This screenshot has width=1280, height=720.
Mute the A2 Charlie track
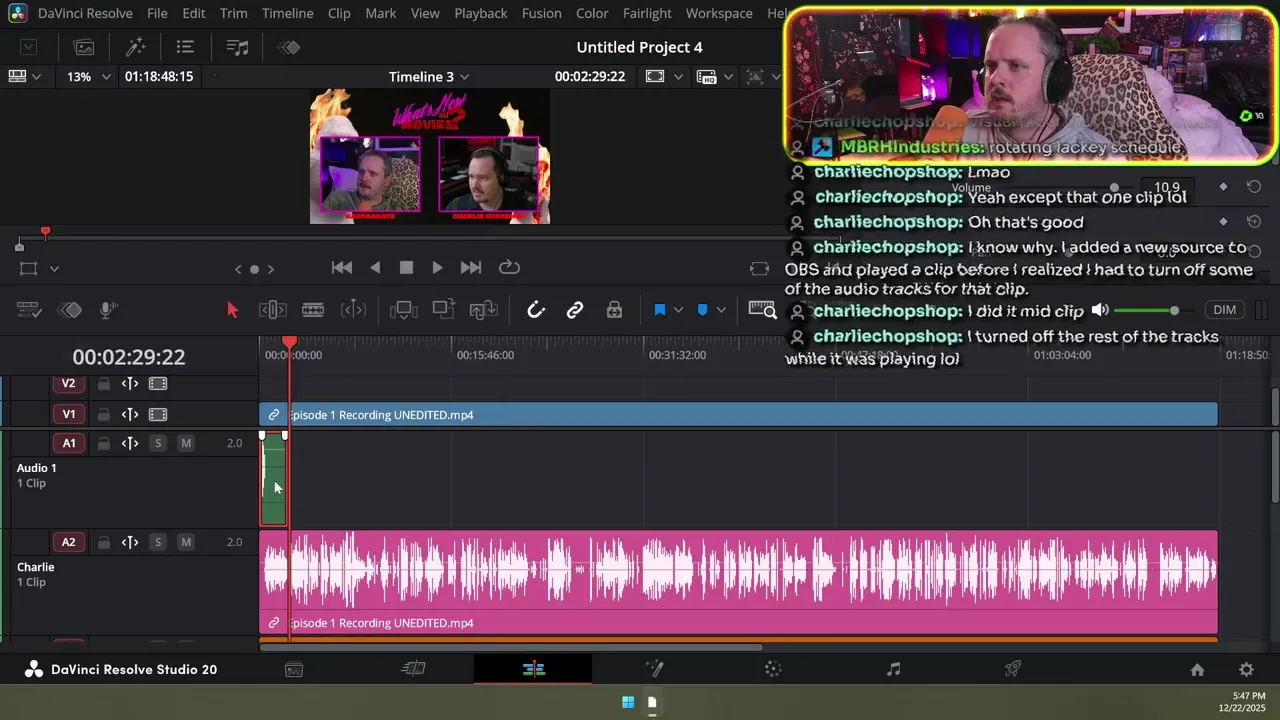(x=186, y=542)
